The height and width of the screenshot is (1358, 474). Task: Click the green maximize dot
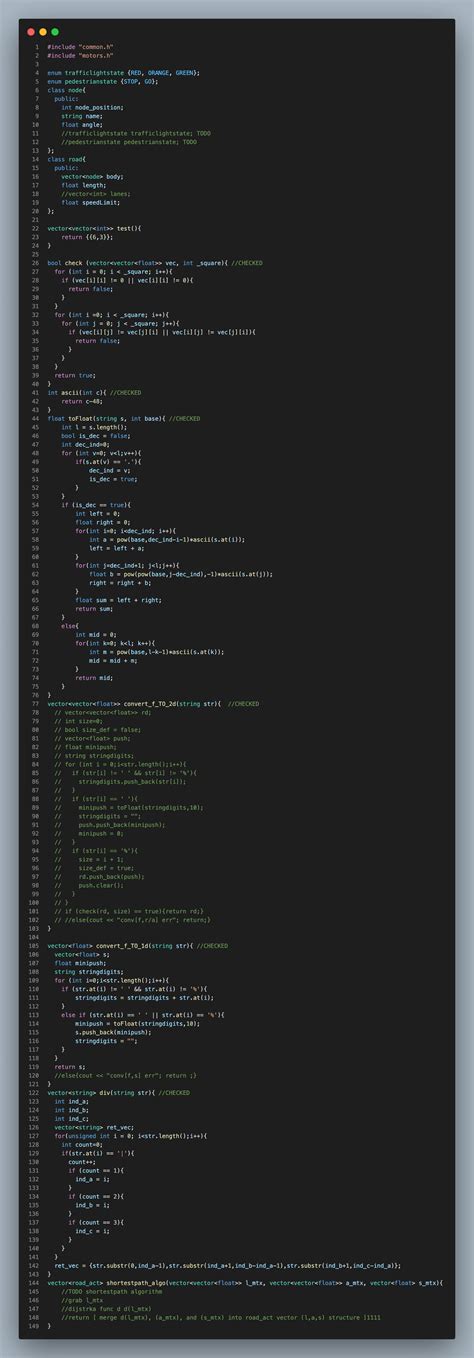55,32
